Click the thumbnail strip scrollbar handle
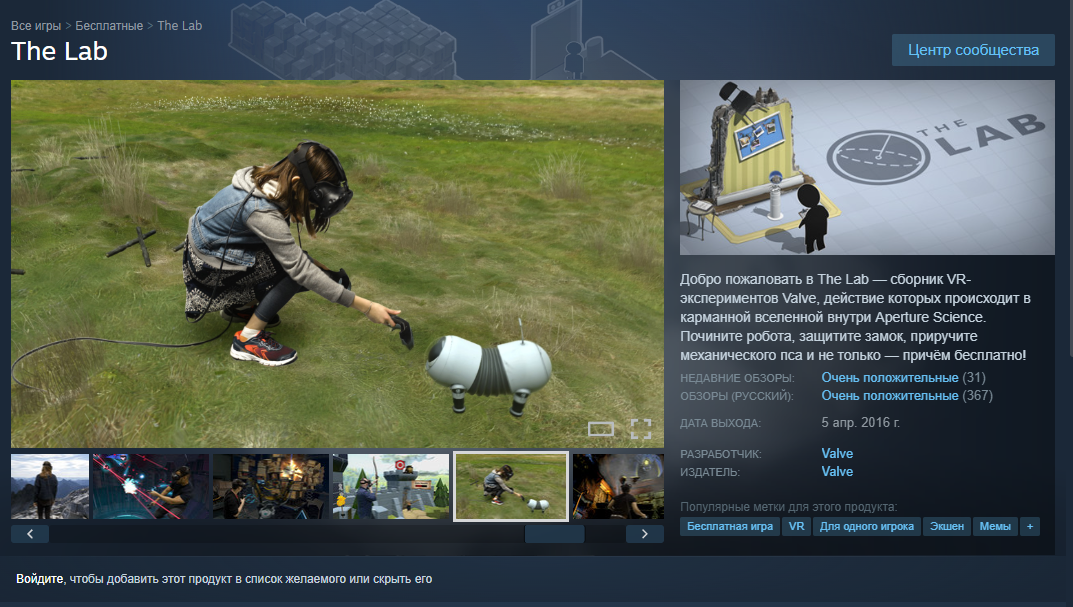 [x=554, y=534]
